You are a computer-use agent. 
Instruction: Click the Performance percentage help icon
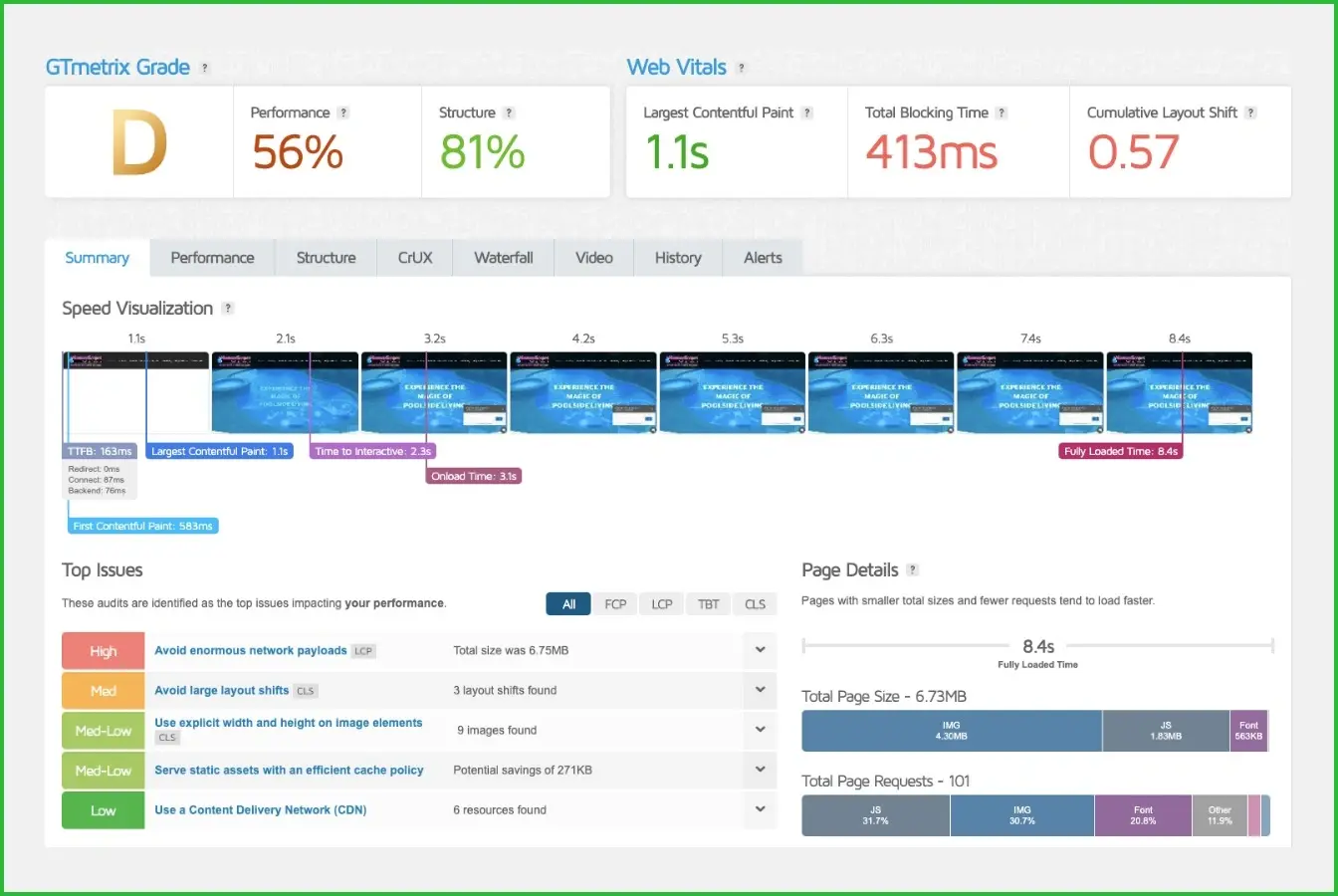[x=344, y=112]
